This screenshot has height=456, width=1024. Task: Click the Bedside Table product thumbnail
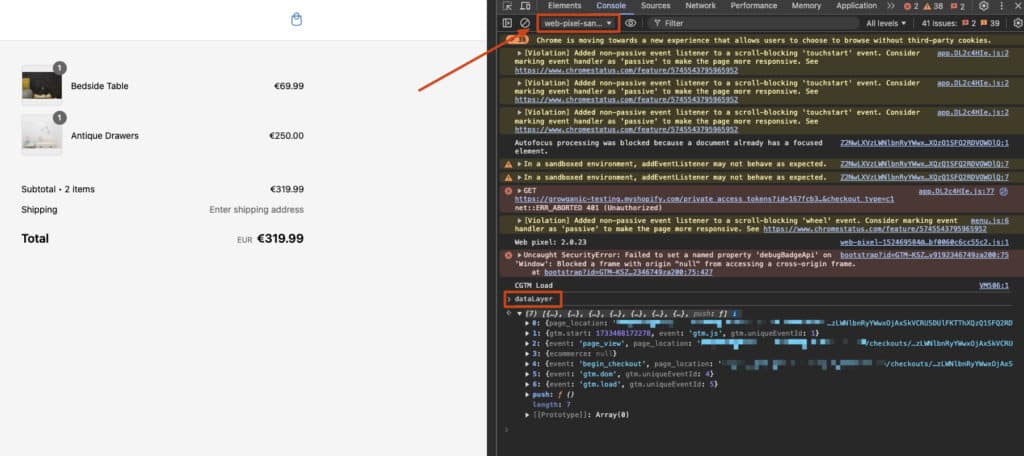pyautogui.click(x=42, y=85)
